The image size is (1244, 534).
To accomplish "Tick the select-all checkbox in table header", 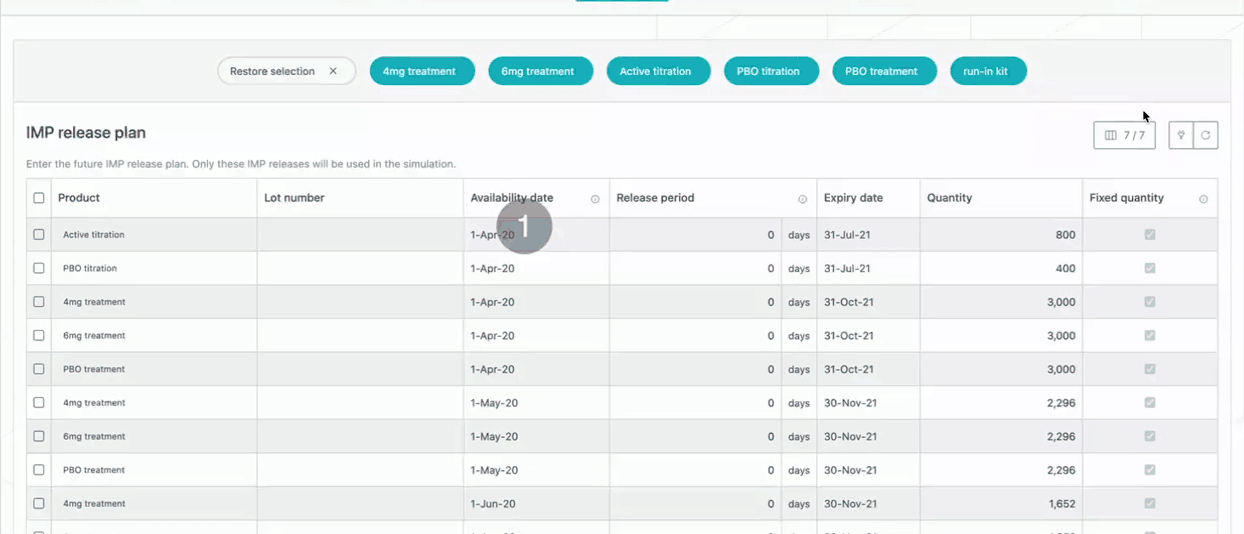I will click(39, 198).
